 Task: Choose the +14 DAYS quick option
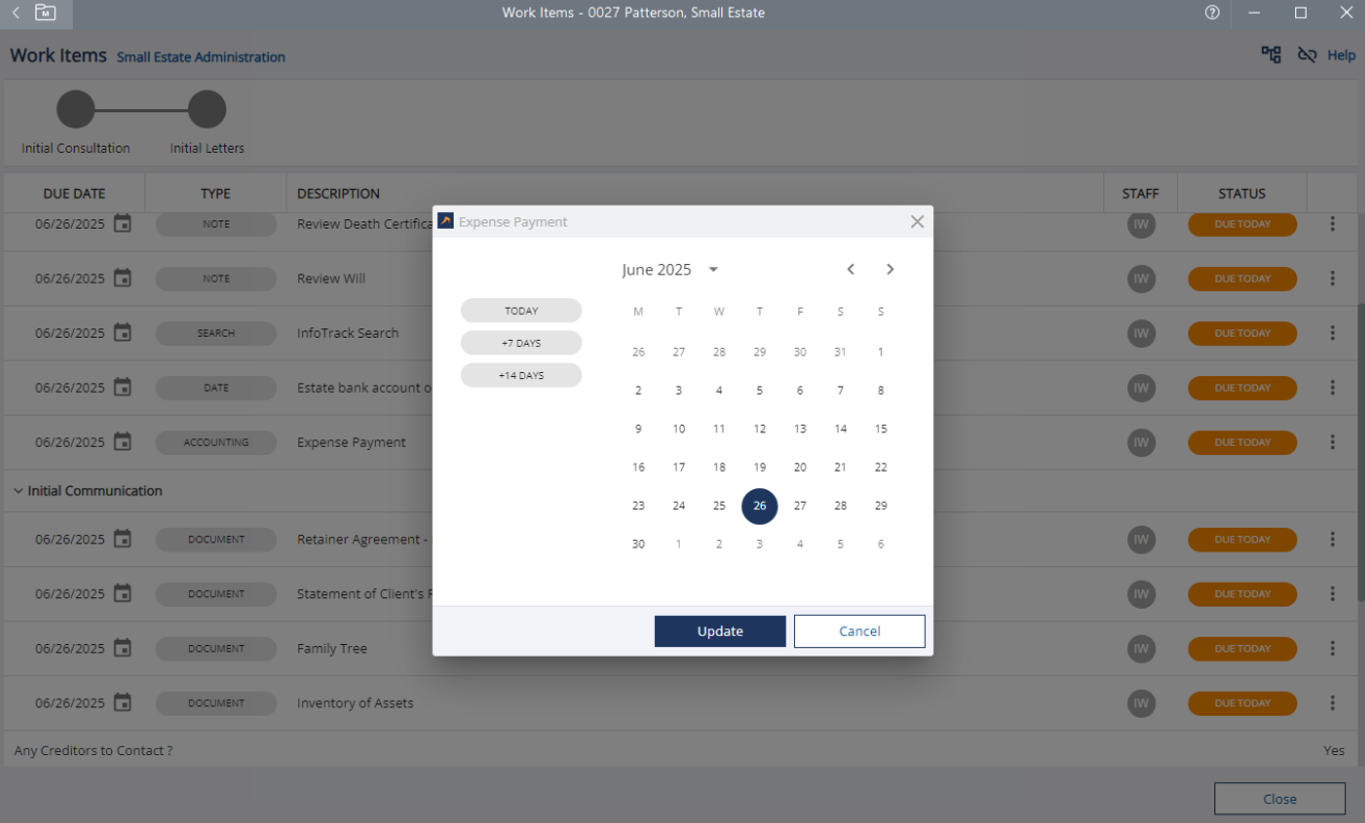pyautogui.click(x=521, y=375)
